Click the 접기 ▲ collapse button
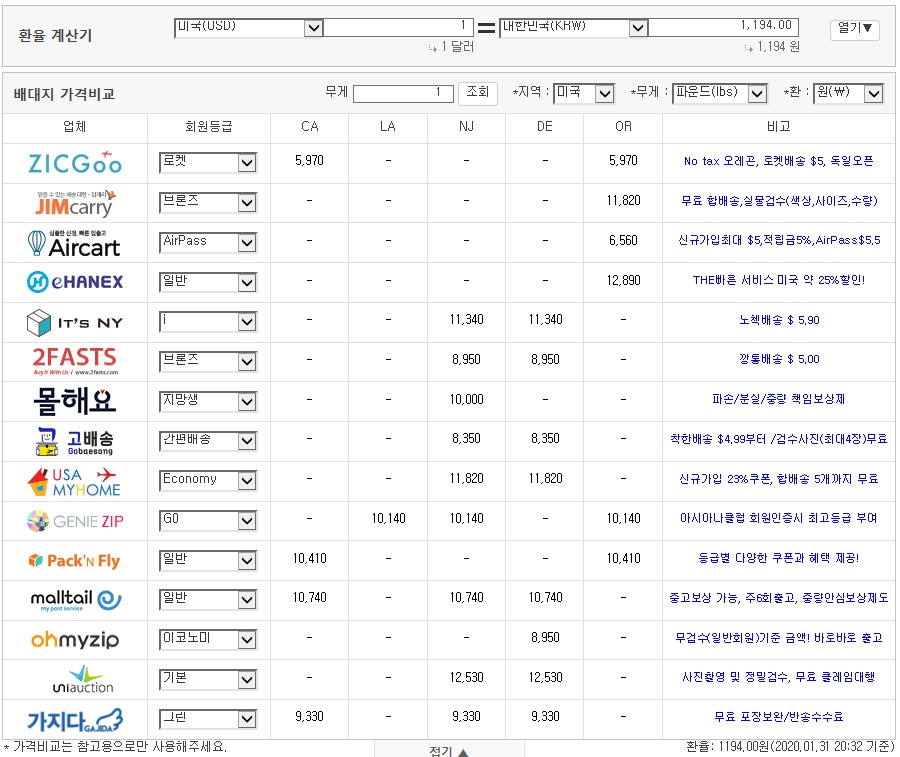This screenshot has width=900, height=757. pos(449,750)
